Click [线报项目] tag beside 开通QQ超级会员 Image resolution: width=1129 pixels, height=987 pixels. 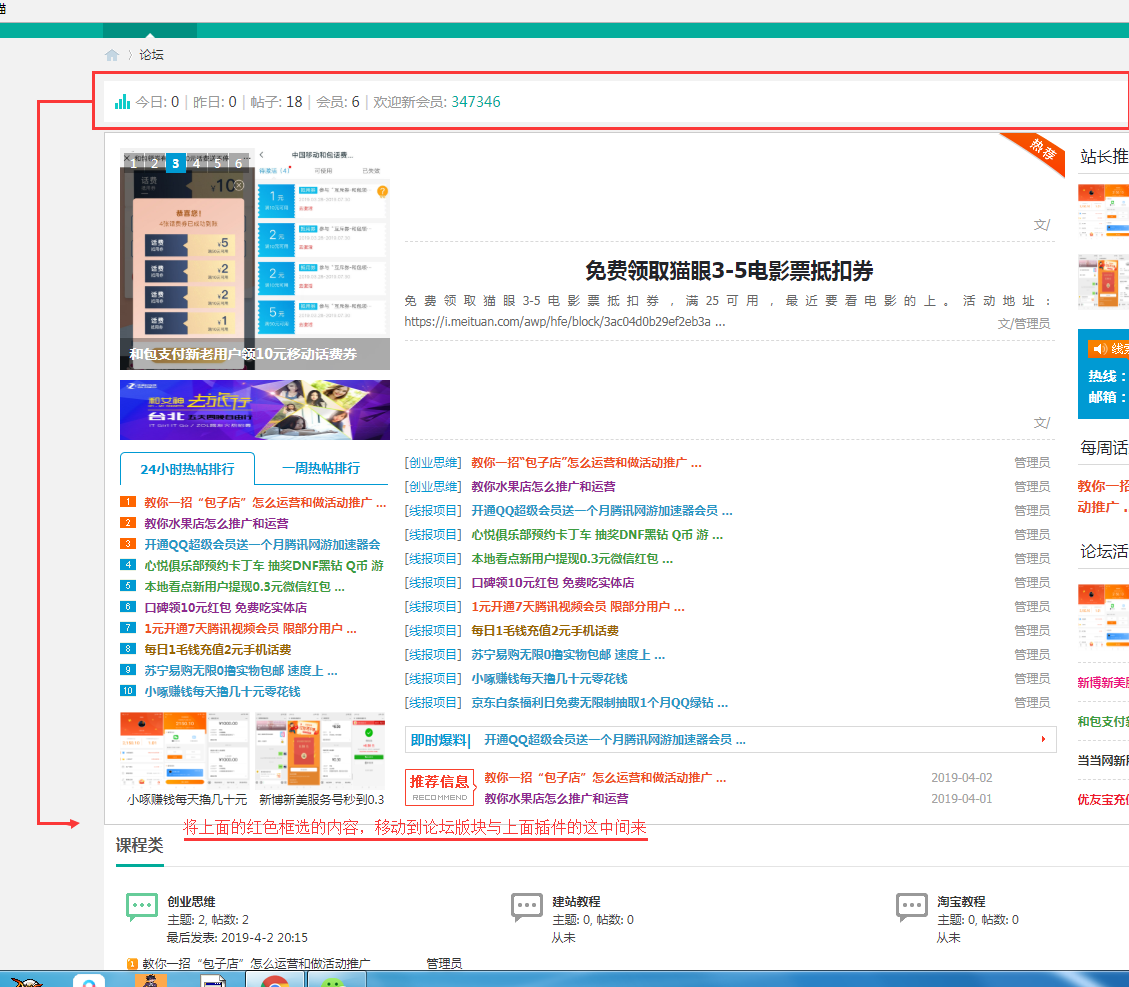pos(433,510)
